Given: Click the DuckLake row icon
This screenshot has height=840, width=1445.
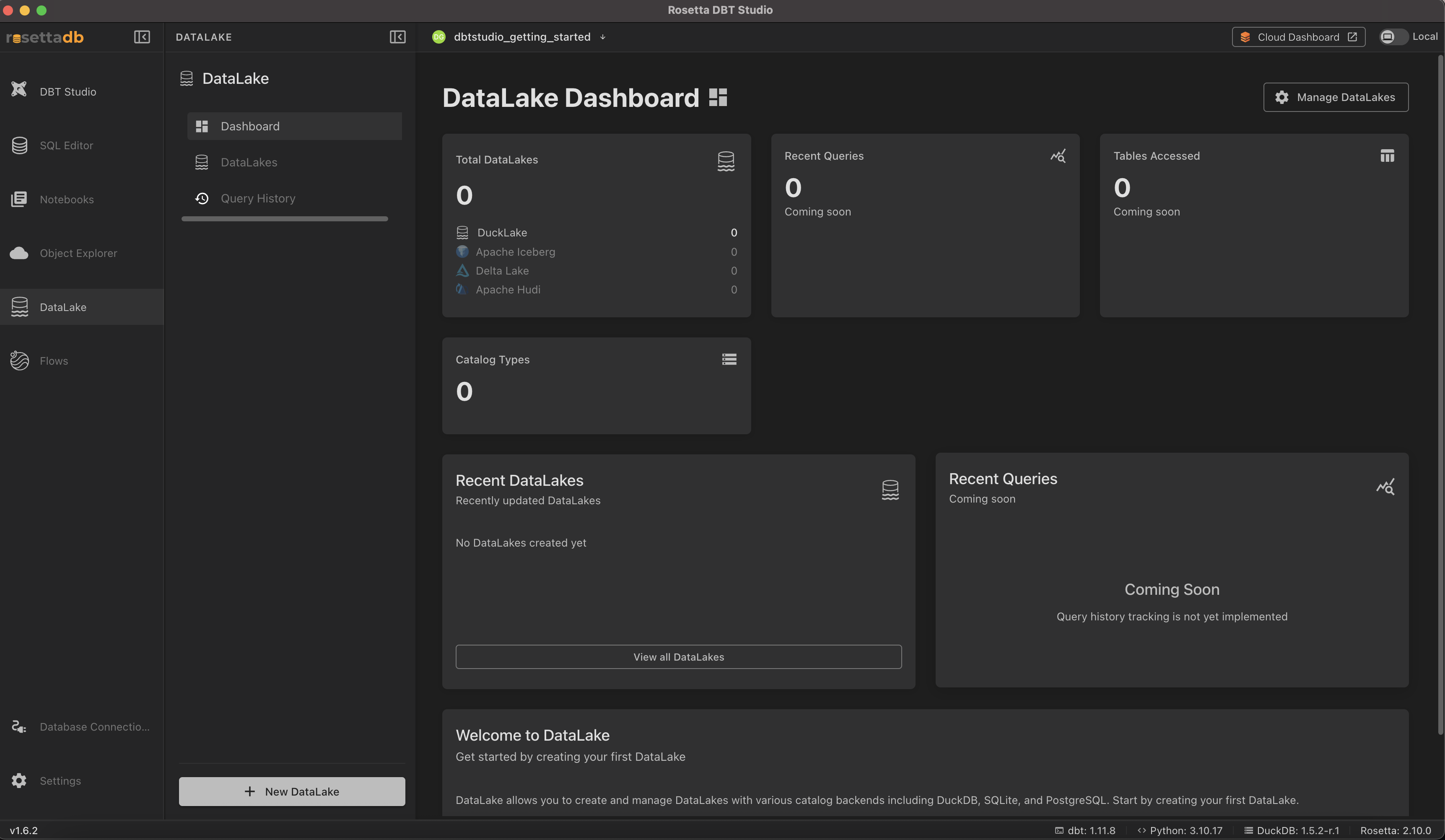Looking at the screenshot, I should click(462, 232).
